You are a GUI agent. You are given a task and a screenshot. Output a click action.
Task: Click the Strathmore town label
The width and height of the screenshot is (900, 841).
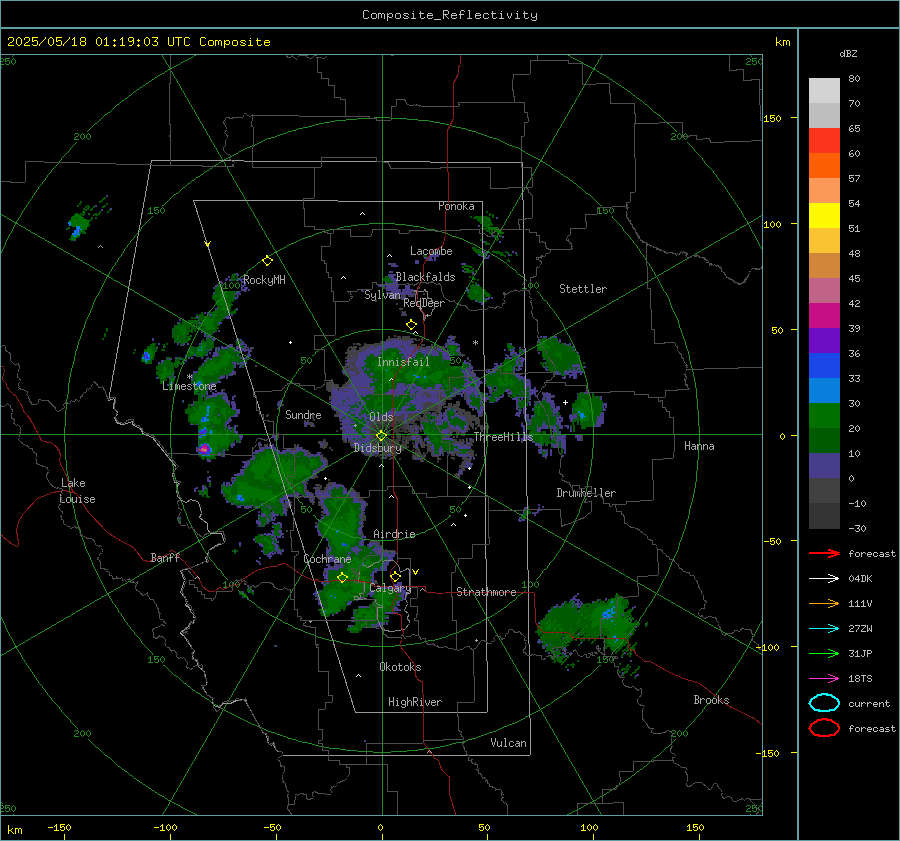(486, 592)
